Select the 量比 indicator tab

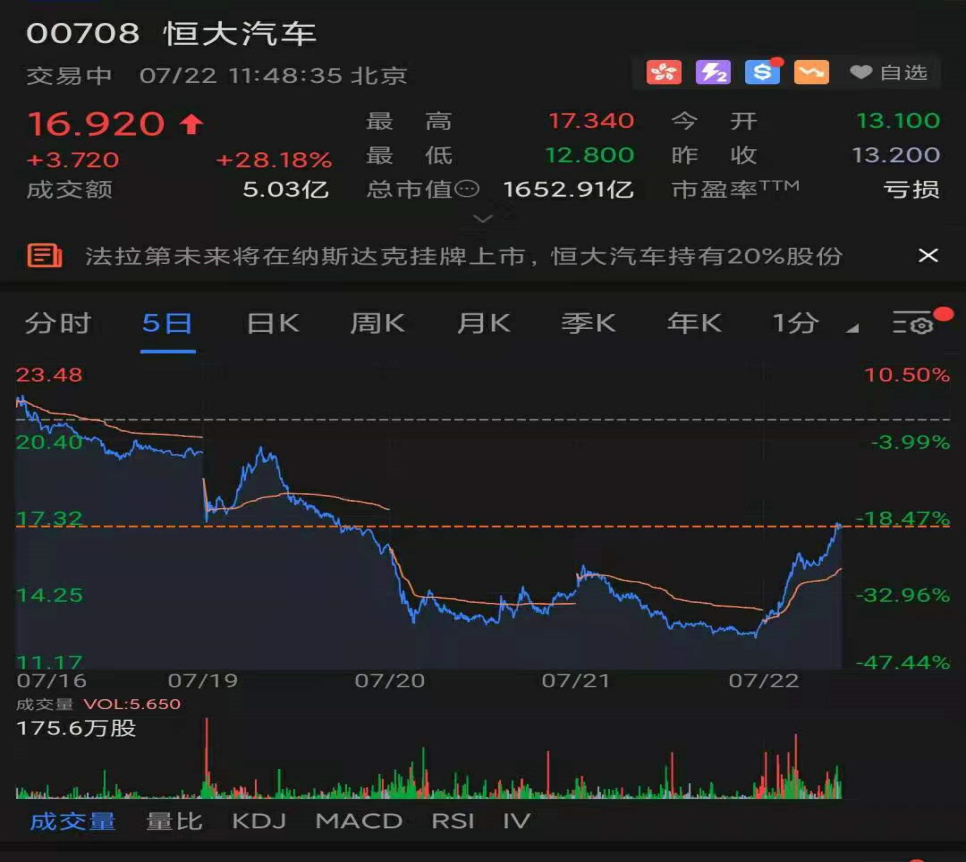pyautogui.click(x=172, y=821)
